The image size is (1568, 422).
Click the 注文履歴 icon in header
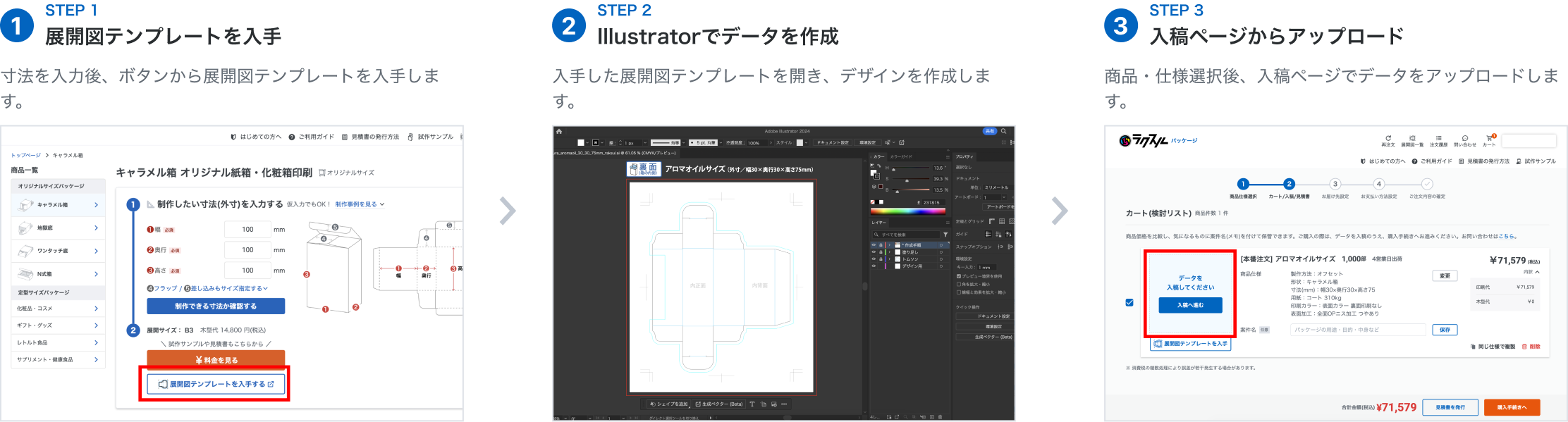[x=1438, y=141]
